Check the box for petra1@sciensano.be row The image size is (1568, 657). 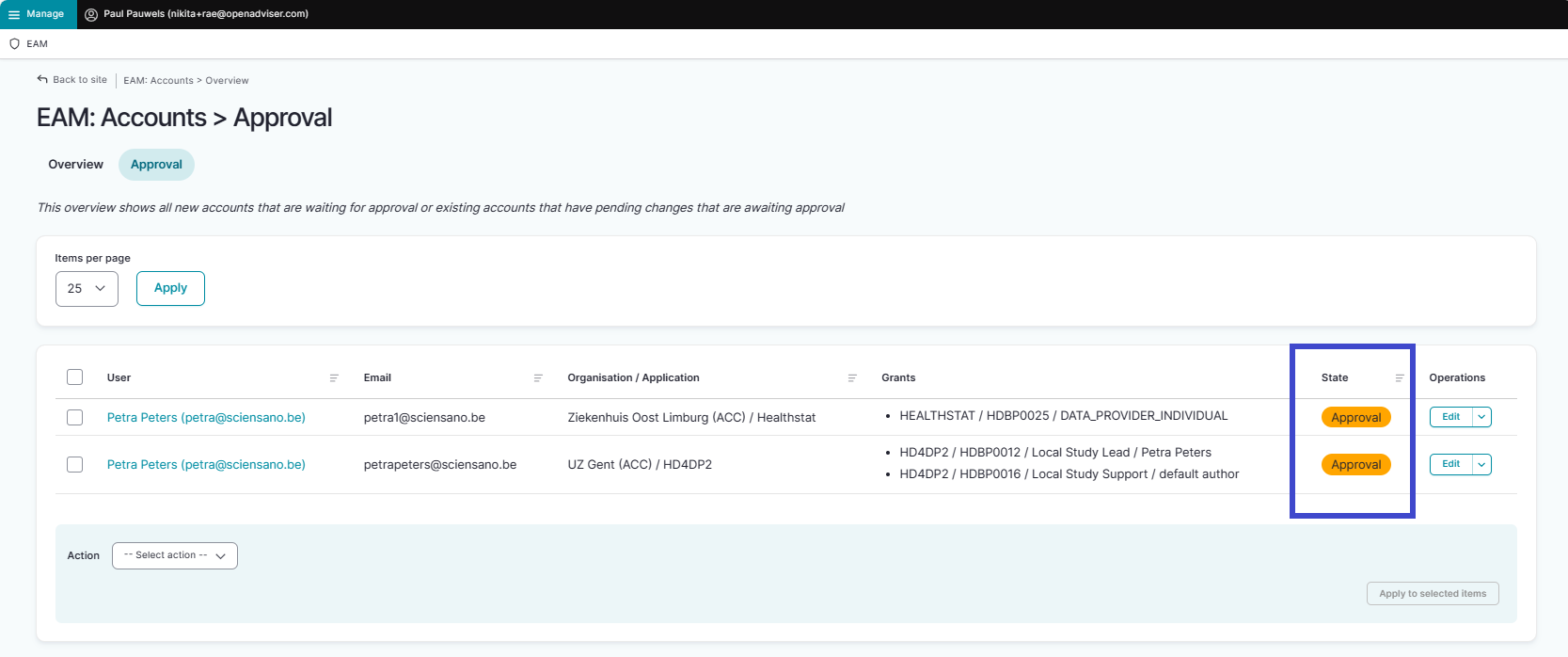[75, 418]
